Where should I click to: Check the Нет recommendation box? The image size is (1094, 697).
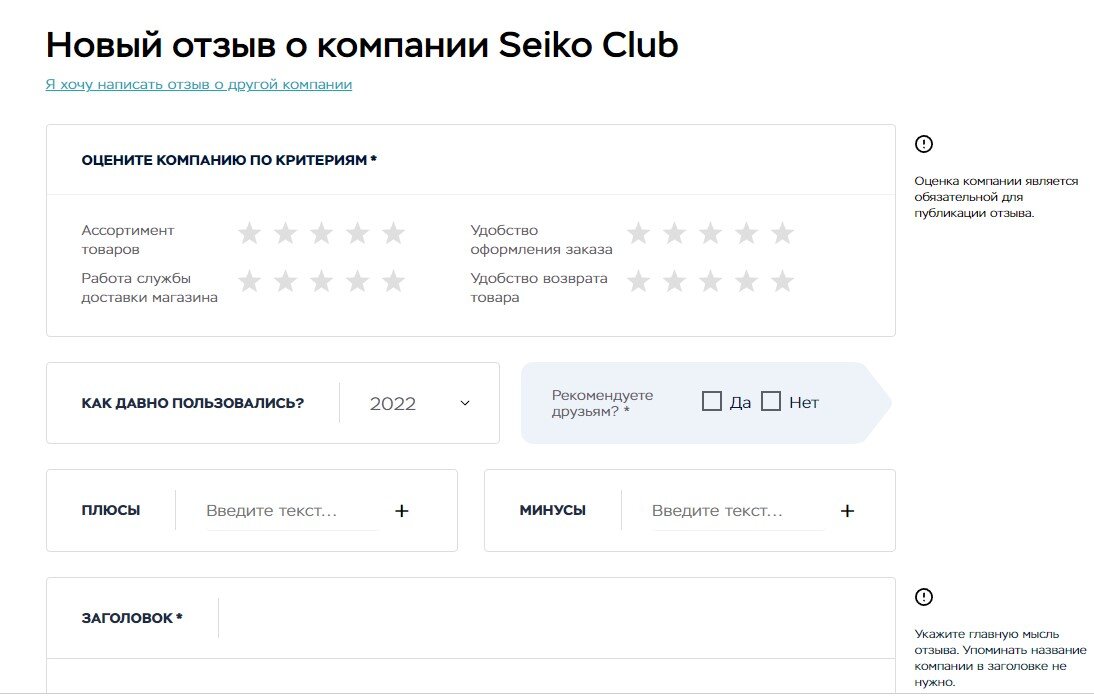pyautogui.click(x=770, y=400)
